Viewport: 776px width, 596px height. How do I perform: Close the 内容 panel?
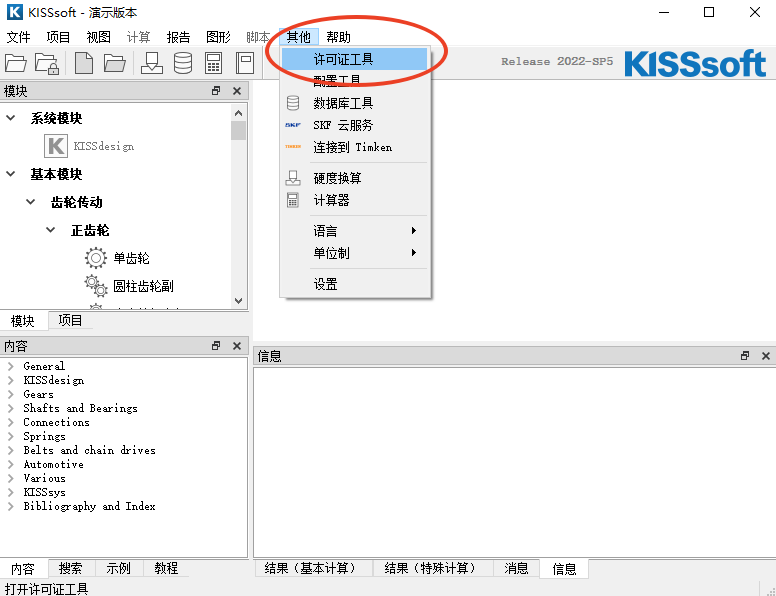click(237, 346)
